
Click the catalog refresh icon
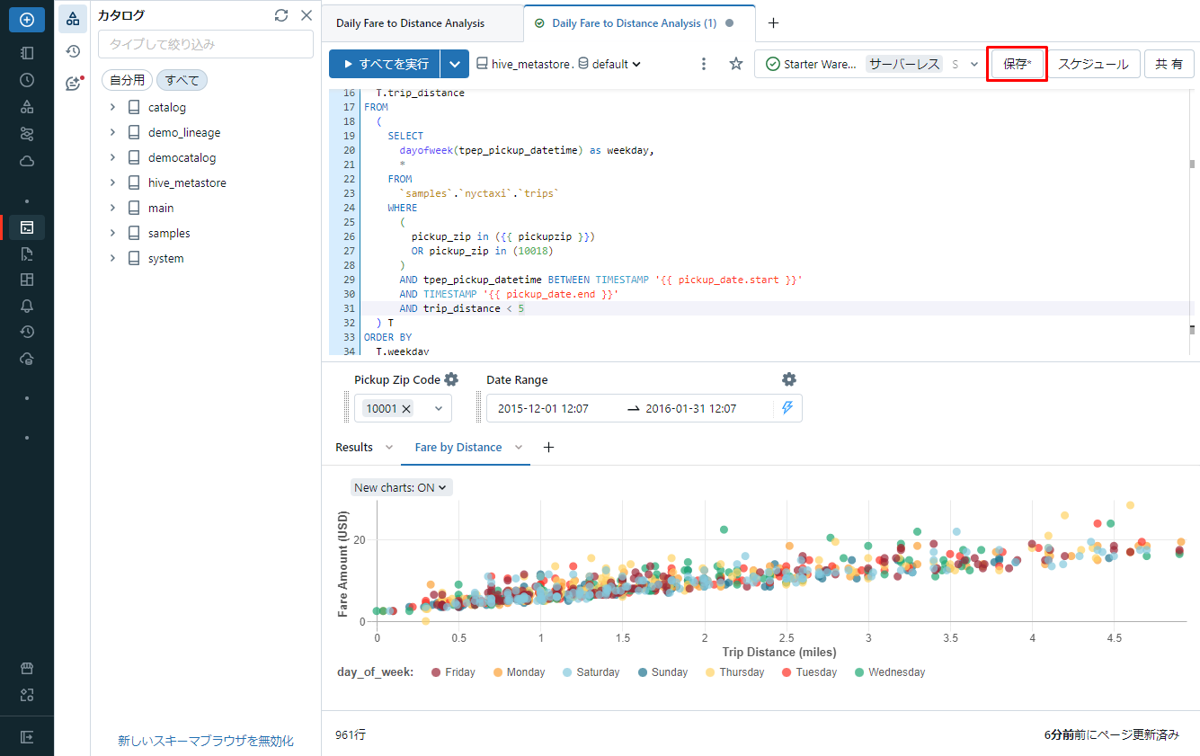coord(281,16)
